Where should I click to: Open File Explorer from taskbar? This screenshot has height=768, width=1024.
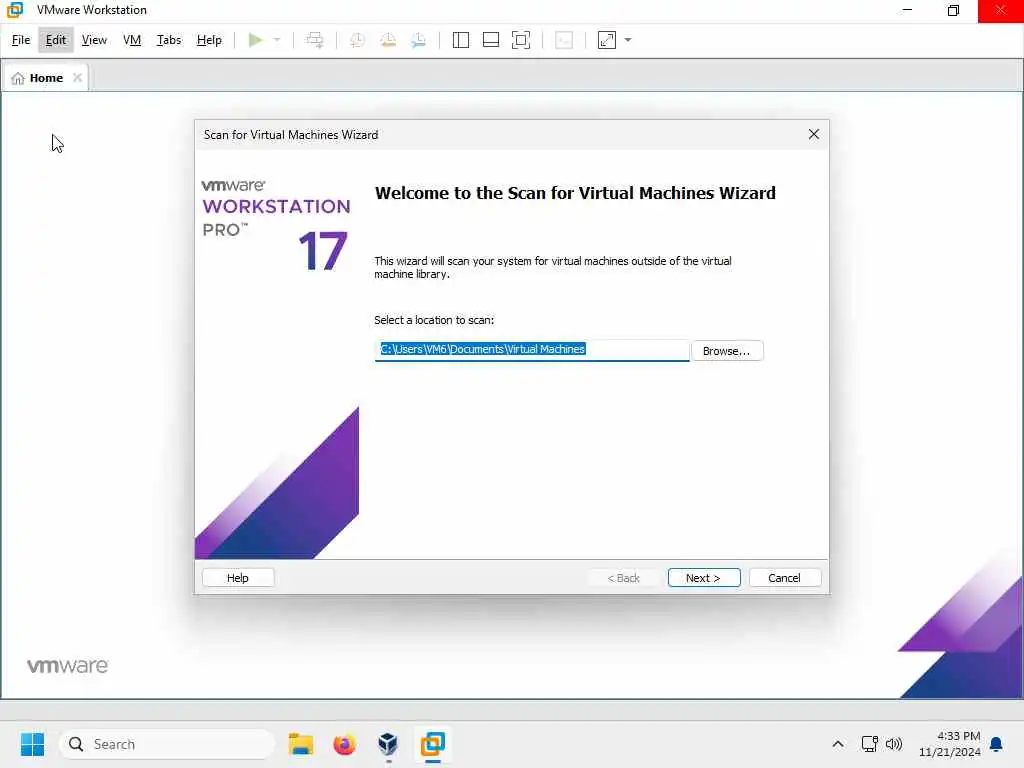300,744
